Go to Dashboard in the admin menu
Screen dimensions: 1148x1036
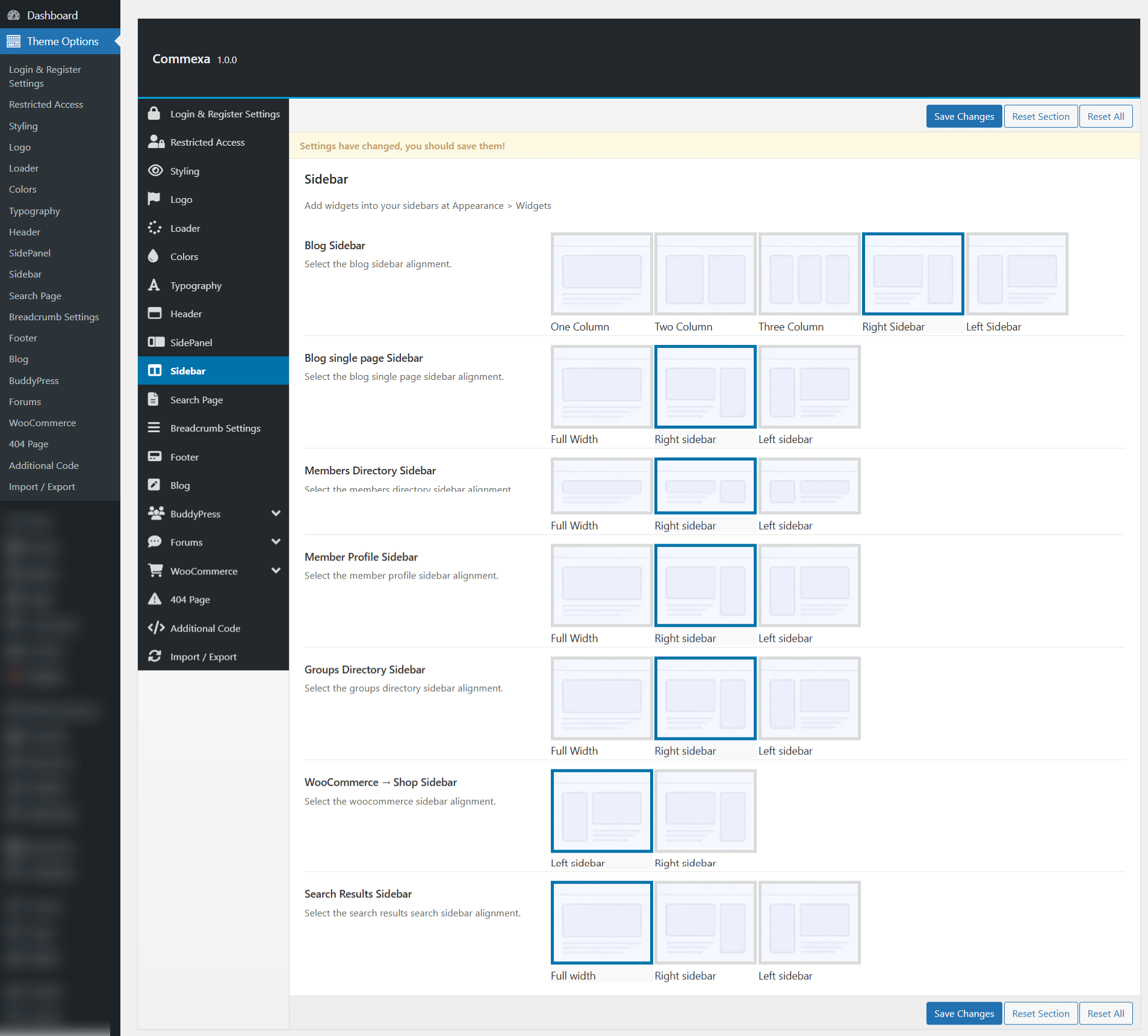pos(52,15)
